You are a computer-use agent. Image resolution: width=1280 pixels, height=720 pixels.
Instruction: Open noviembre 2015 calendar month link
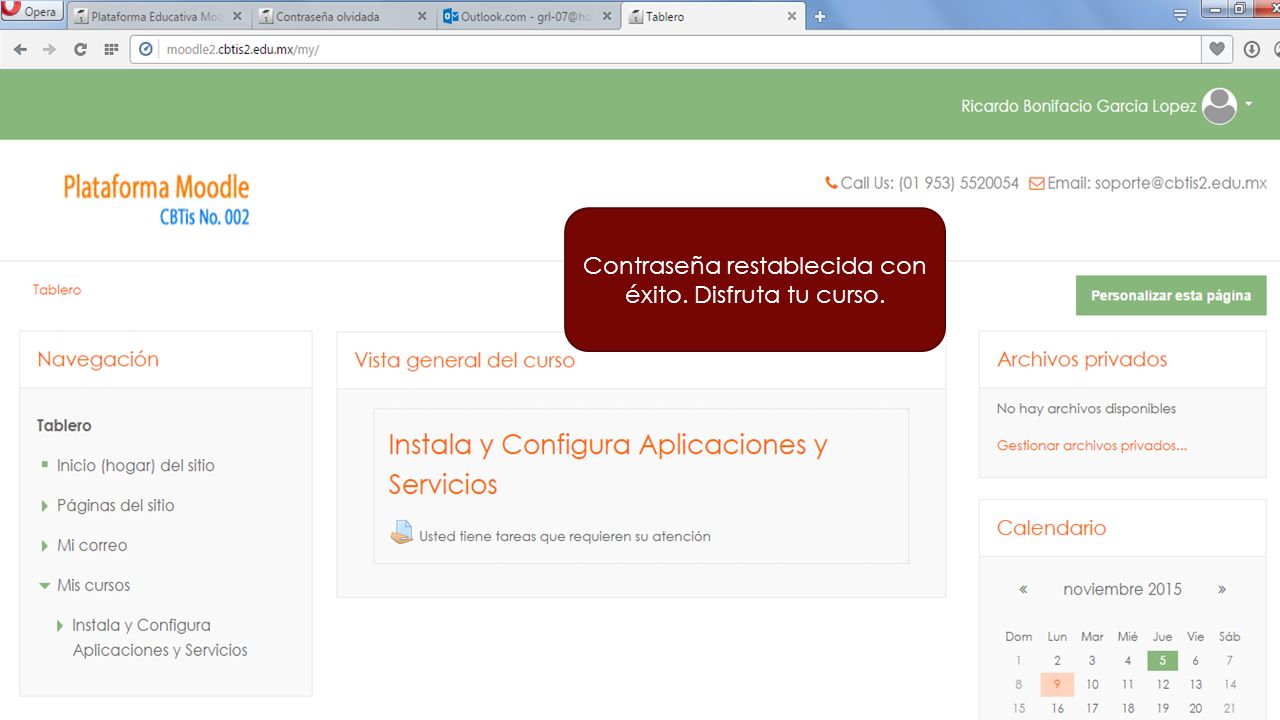(x=1122, y=589)
